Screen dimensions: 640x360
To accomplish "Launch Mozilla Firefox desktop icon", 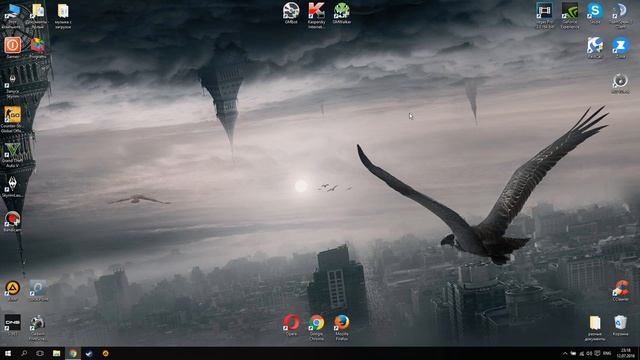I will pos(342,322).
